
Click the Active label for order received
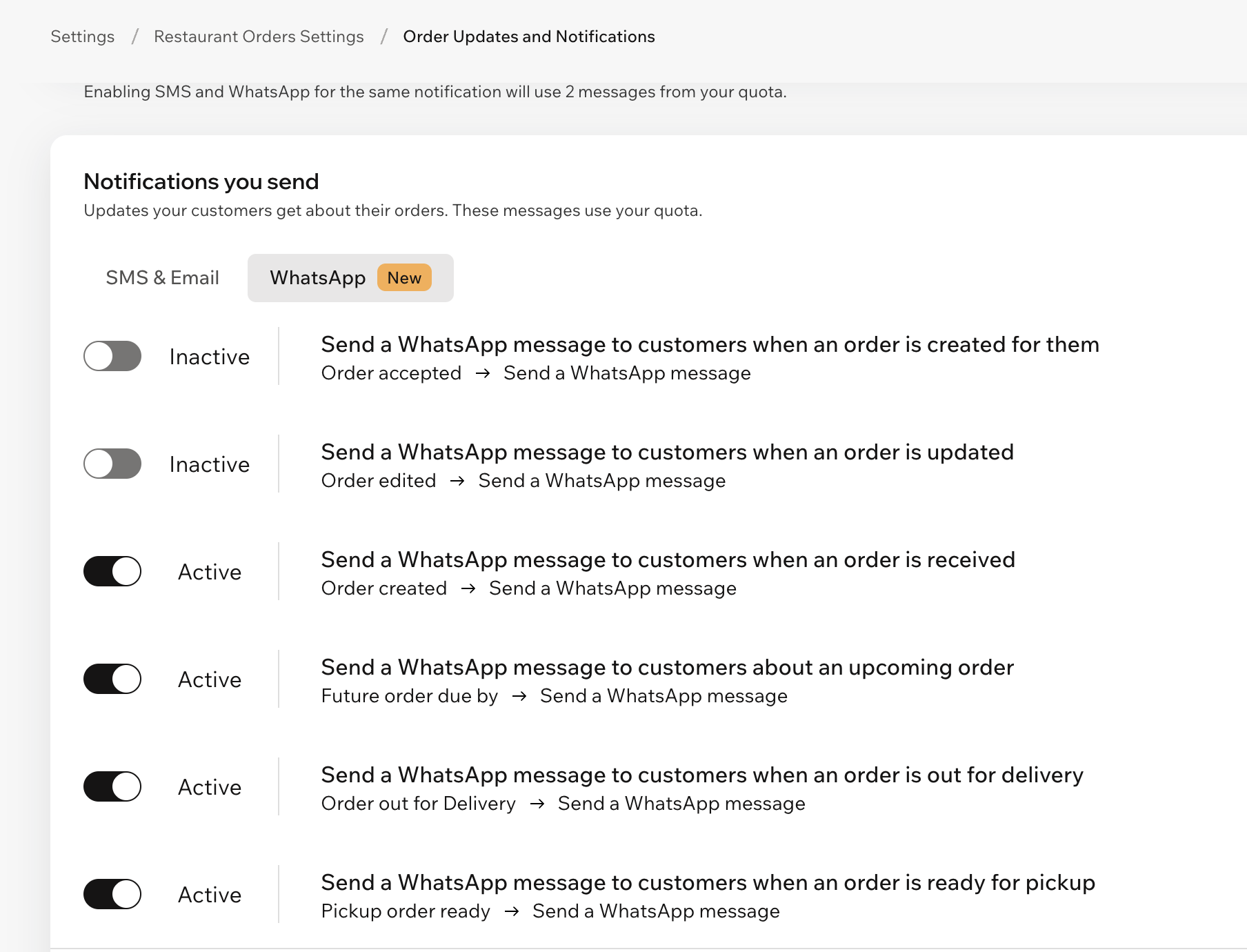[210, 572]
